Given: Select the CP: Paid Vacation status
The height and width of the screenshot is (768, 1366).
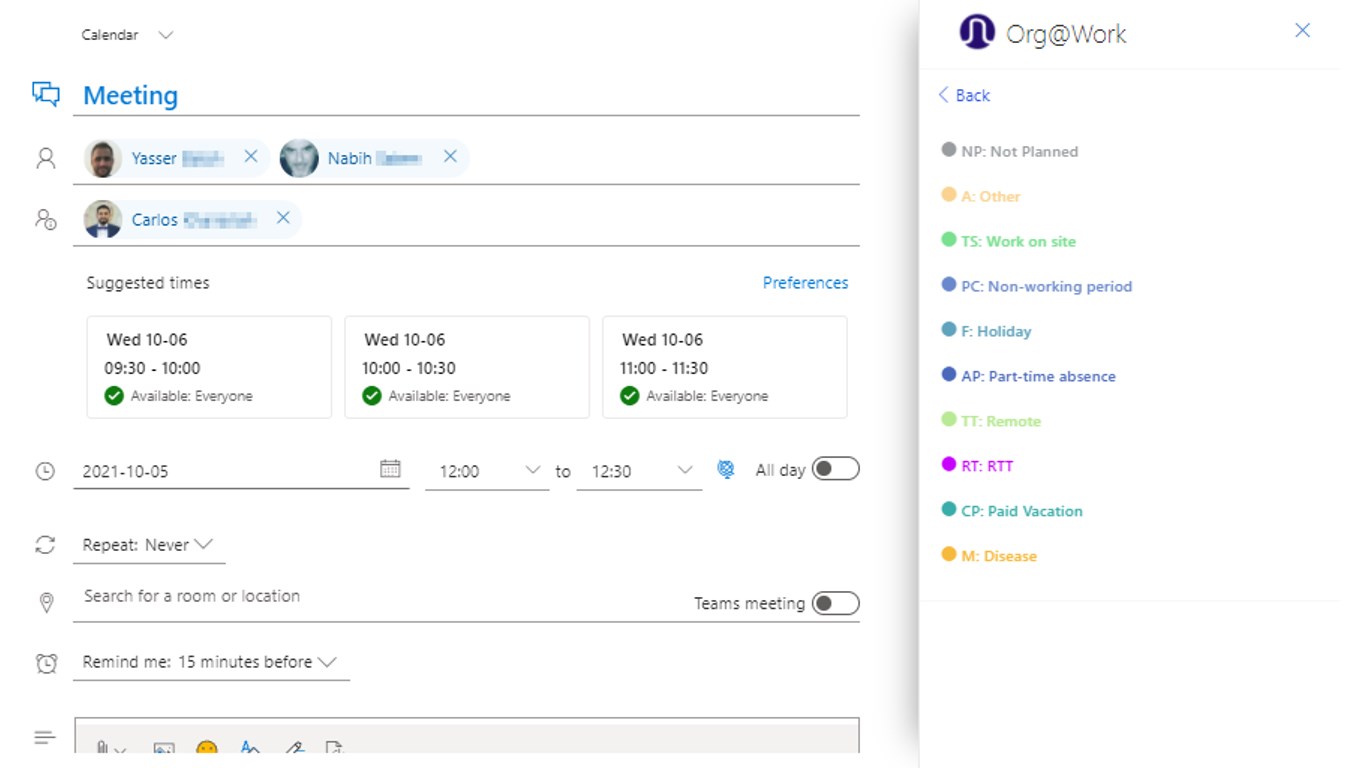Looking at the screenshot, I should 1021,511.
